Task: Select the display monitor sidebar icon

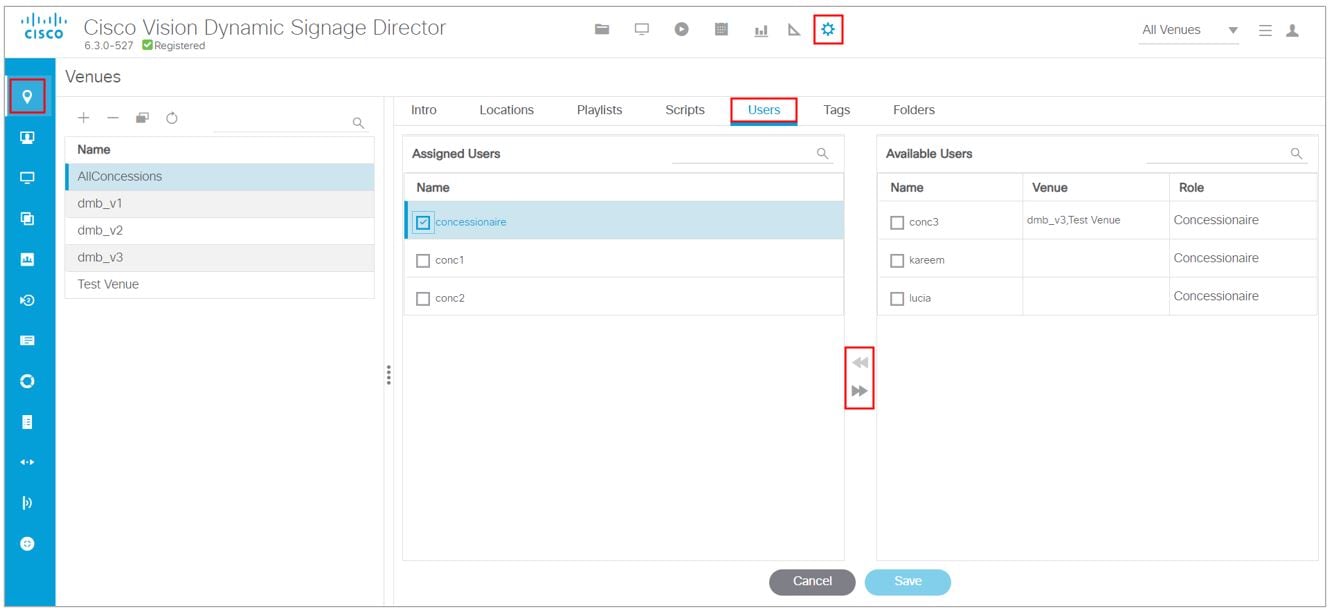Action: tap(27, 178)
